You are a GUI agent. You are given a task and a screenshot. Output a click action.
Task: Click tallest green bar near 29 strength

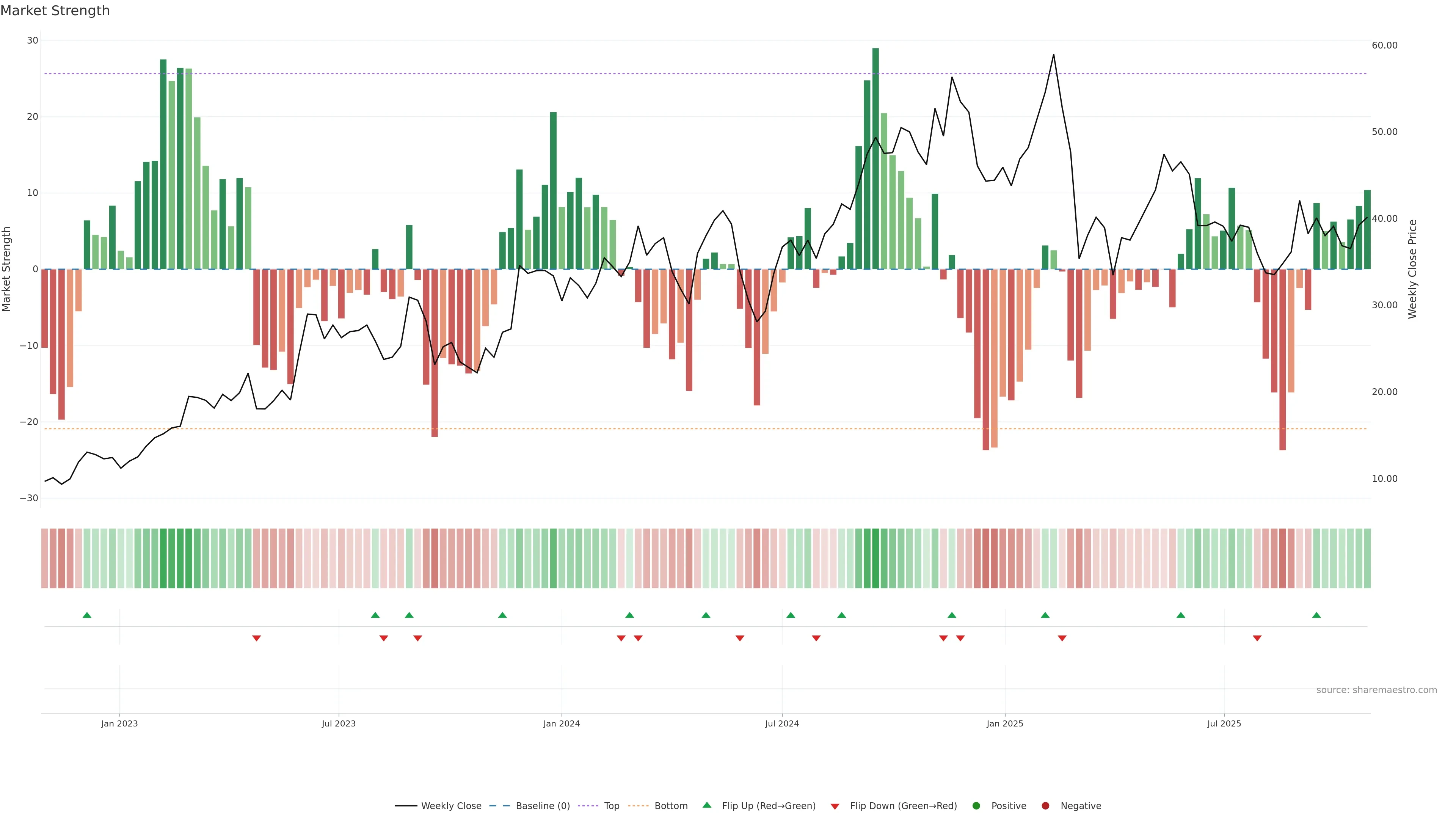point(875,158)
